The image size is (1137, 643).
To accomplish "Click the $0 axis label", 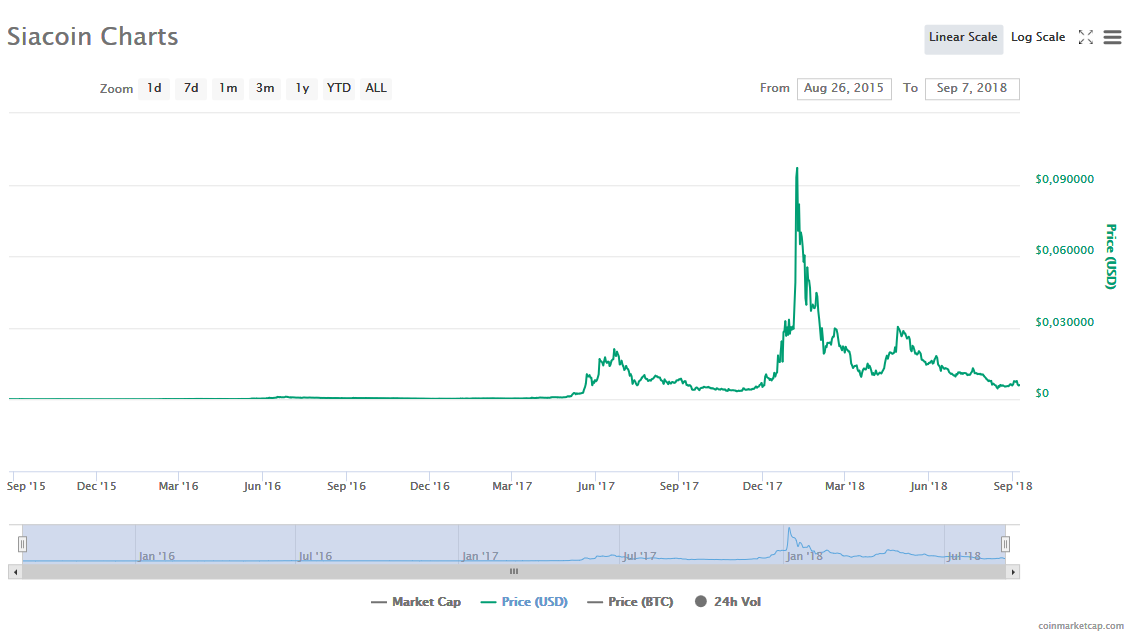I will pyautogui.click(x=1042, y=393).
